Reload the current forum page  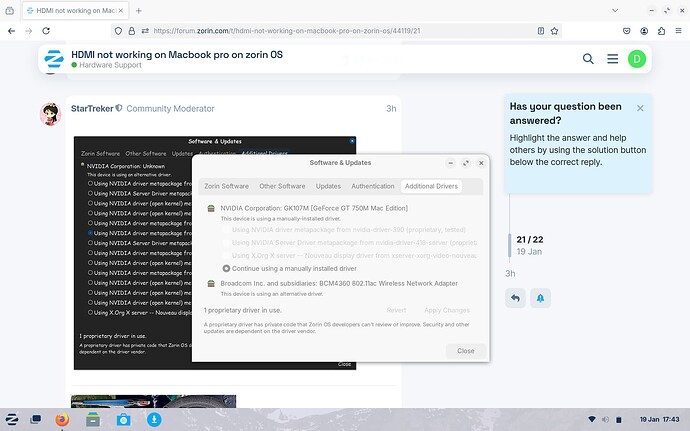point(46,31)
